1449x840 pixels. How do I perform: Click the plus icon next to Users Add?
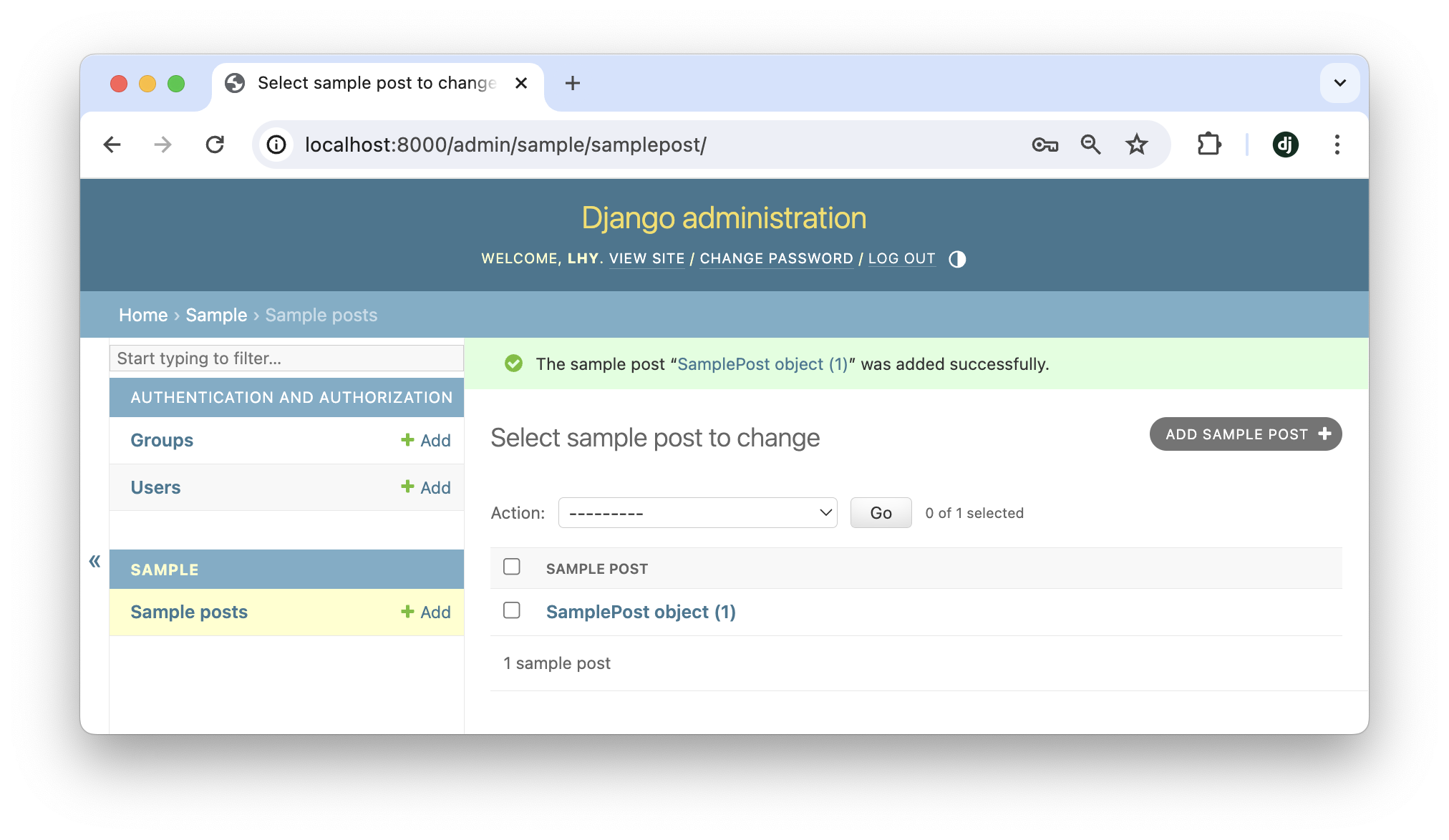point(407,487)
